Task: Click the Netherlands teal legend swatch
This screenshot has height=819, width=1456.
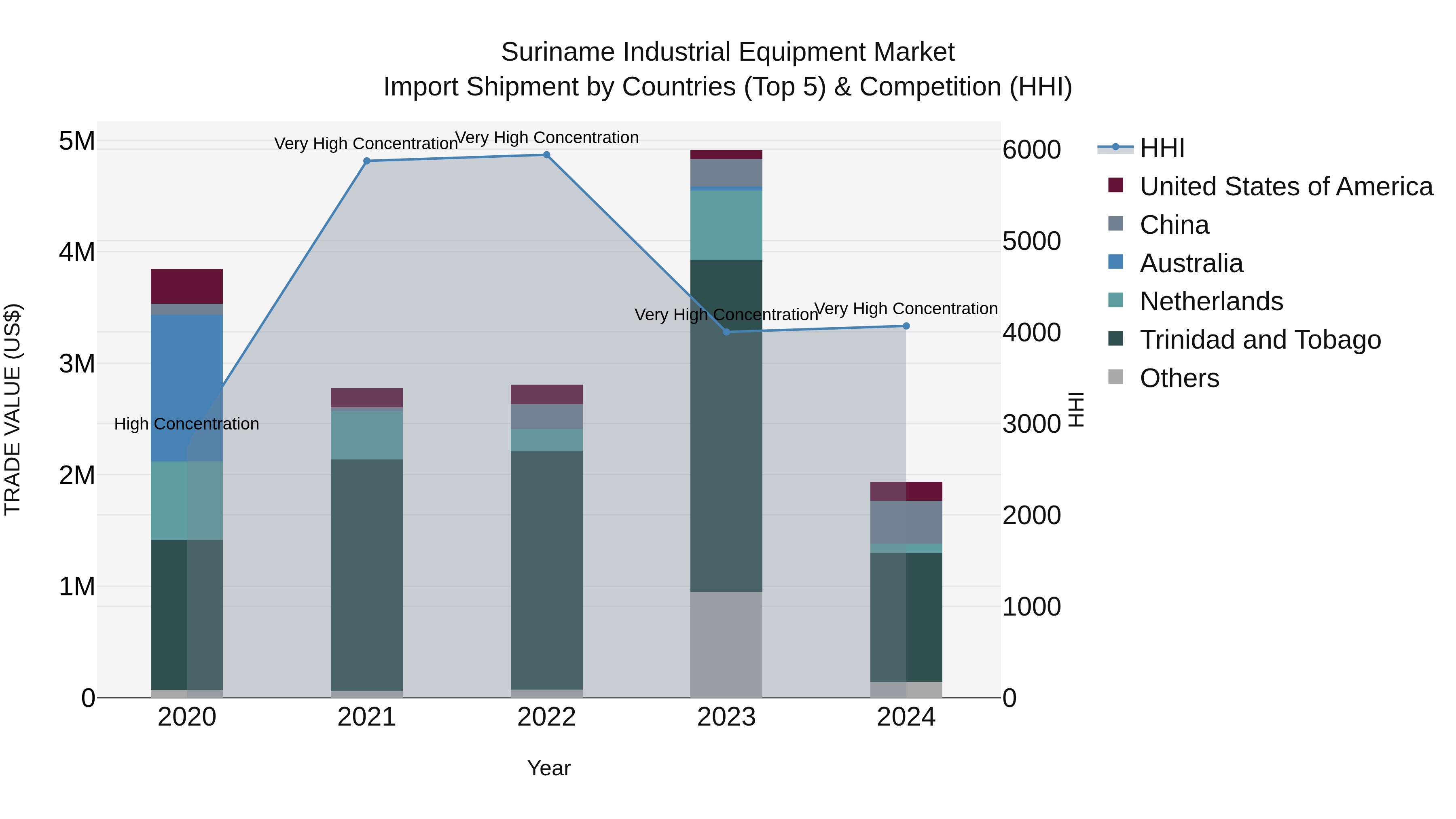Action: coord(1115,300)
